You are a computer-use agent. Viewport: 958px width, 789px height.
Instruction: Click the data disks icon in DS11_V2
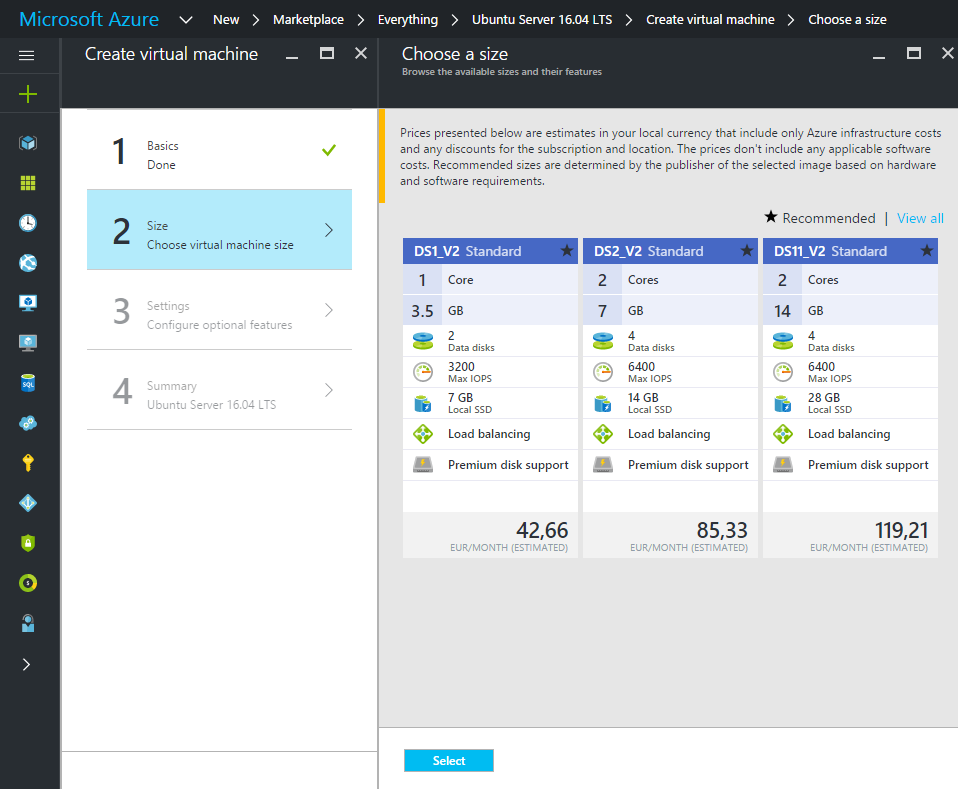783,341
